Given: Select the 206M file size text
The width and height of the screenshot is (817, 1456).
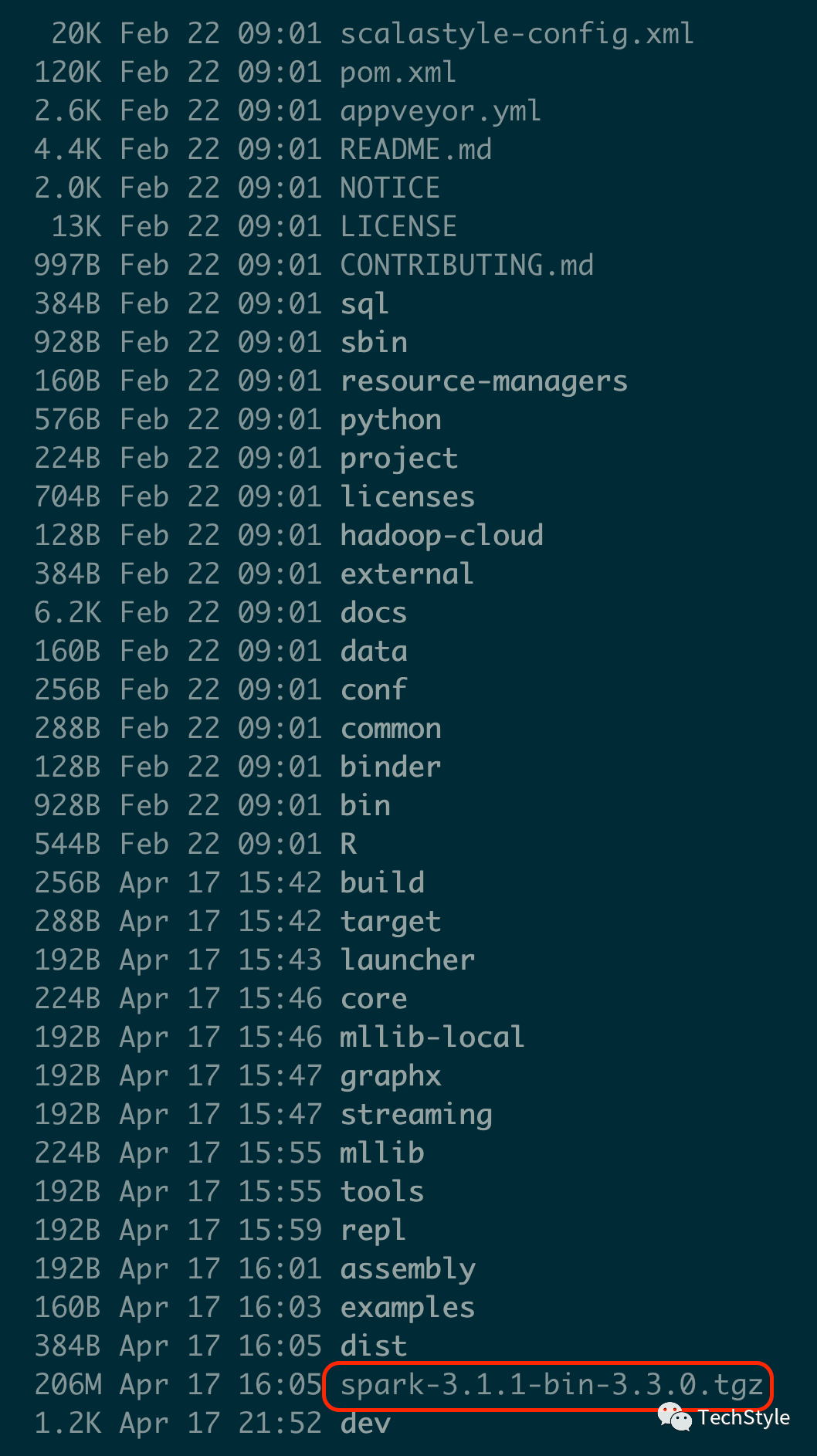Looking at the screenshot, I should tap(68, 1384).
